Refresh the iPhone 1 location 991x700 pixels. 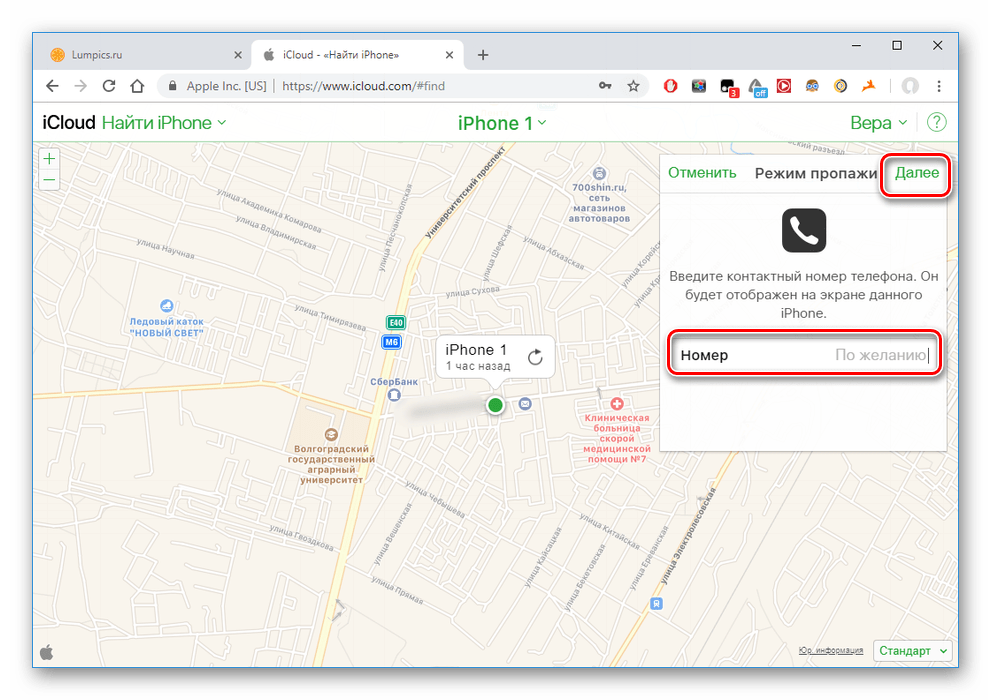pos(535,357)
